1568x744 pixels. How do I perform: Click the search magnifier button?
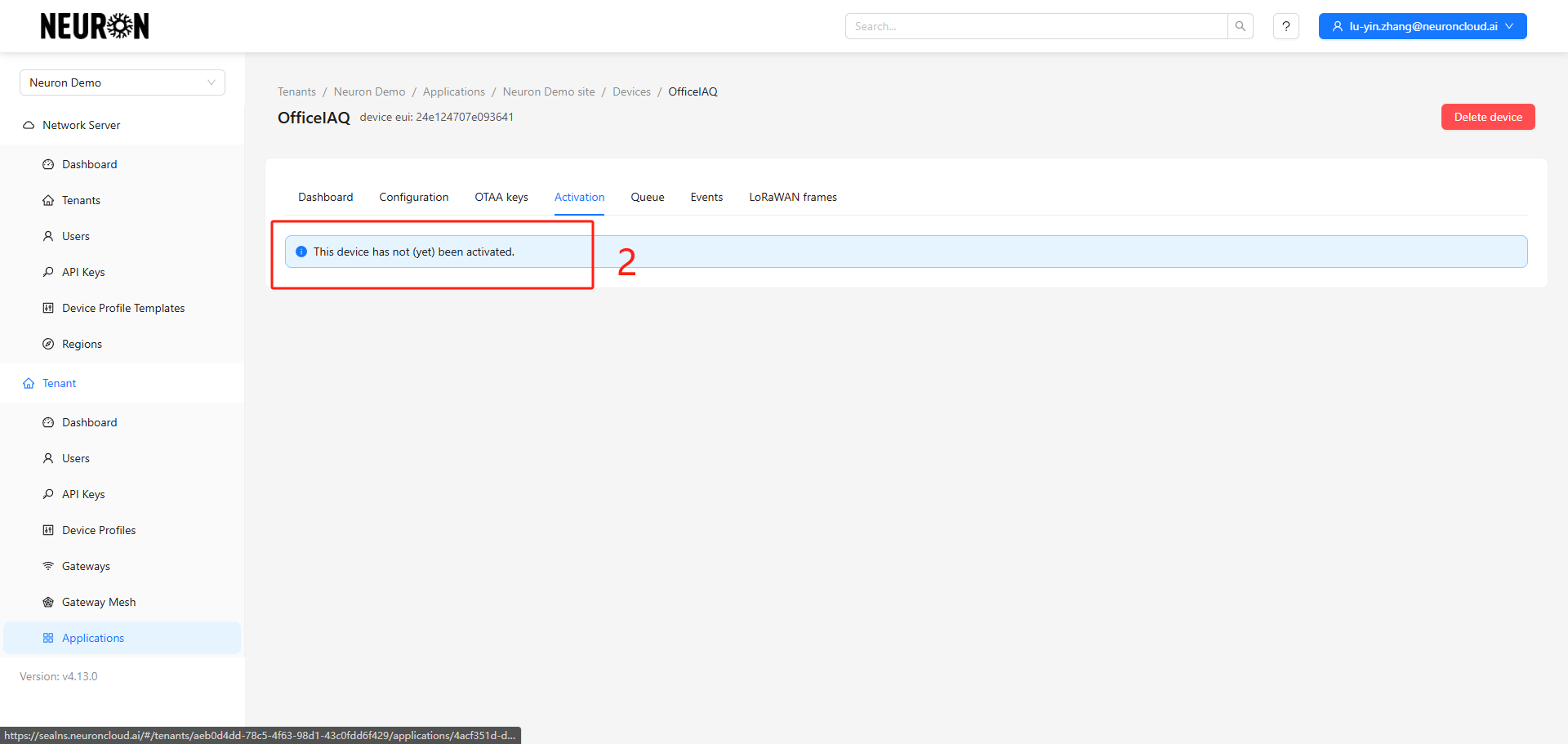coord(1241,26)
